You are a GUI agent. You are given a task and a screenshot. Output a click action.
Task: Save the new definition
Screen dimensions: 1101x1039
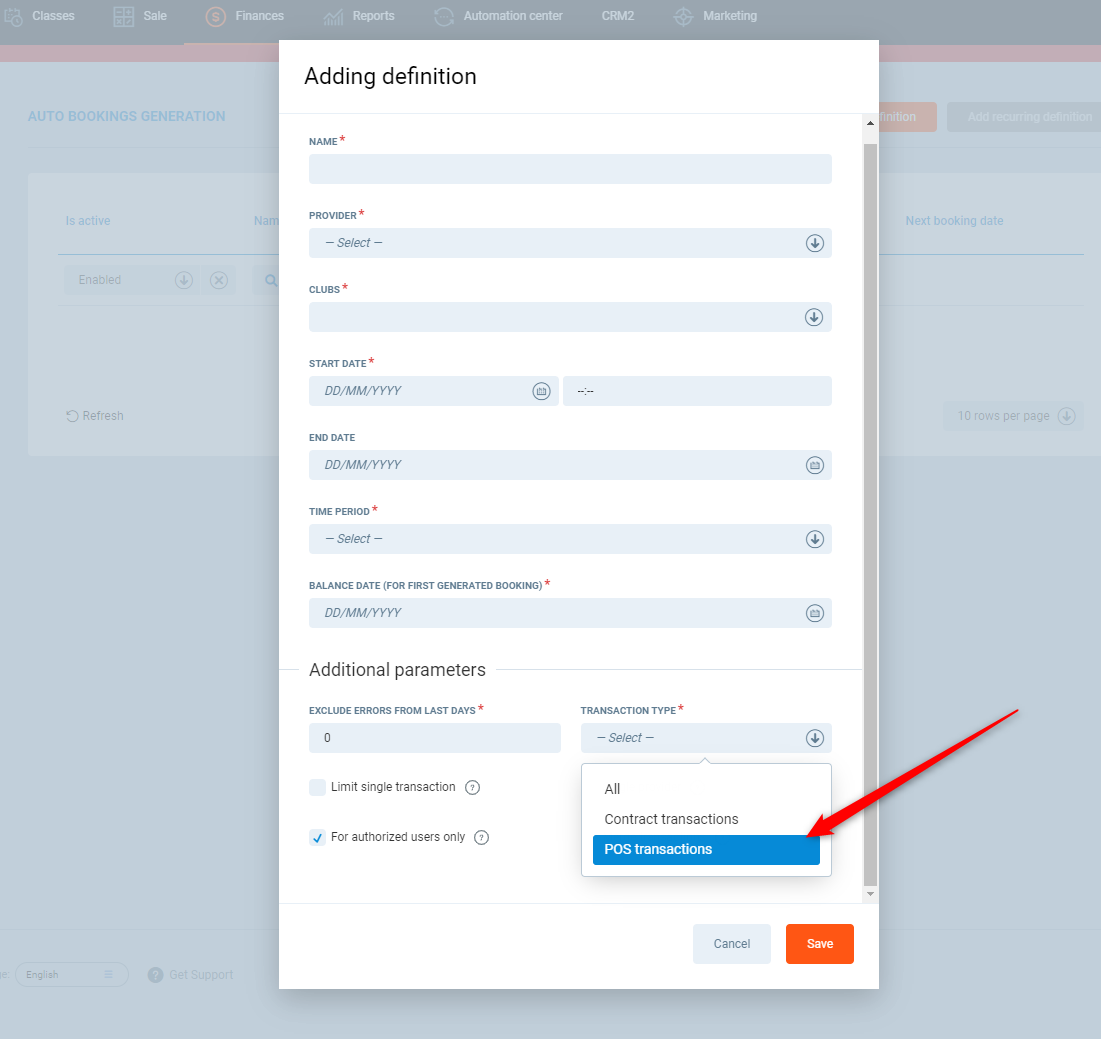[x=819, y=944]
